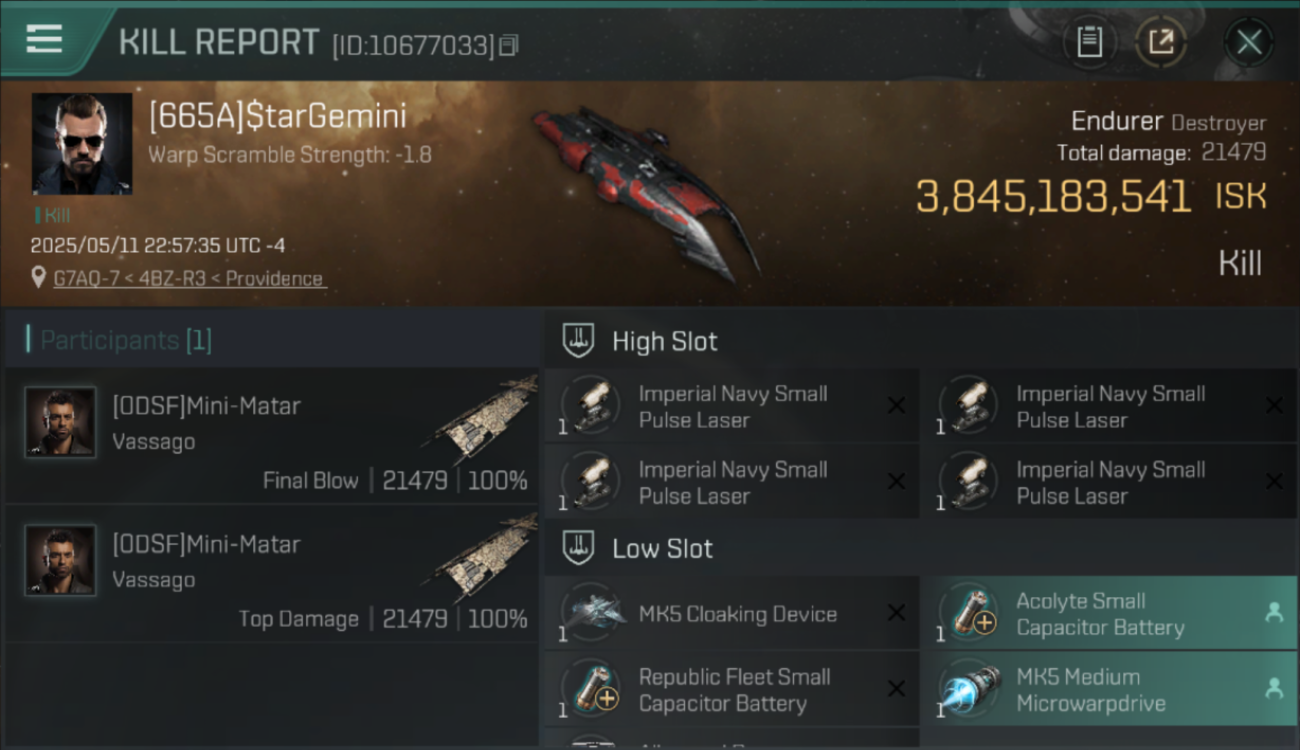Click the MK5 Cloaking Device icon
The height and width of the screenshot is (750, 1300).
[x=594, y=613]
